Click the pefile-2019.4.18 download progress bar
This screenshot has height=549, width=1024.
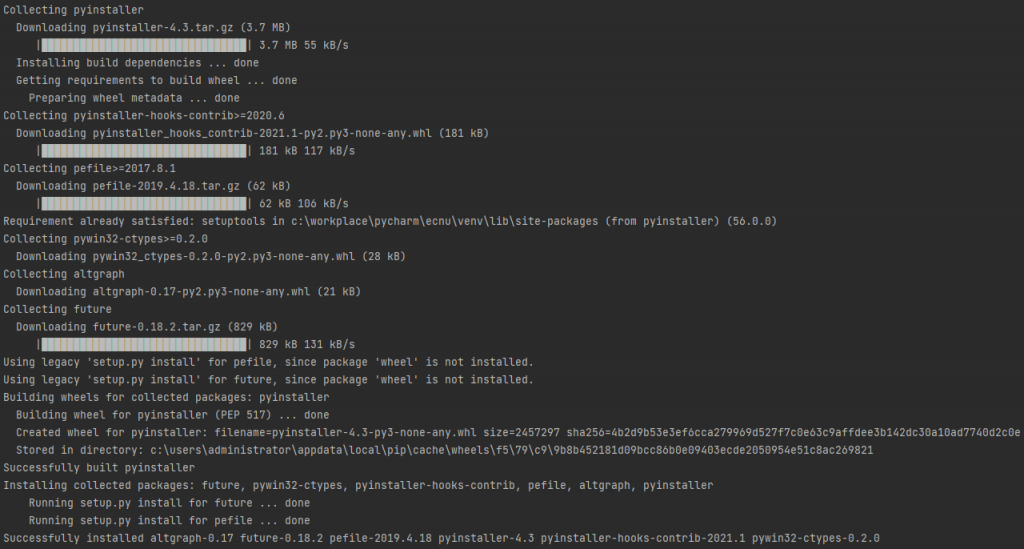(144, 204)
